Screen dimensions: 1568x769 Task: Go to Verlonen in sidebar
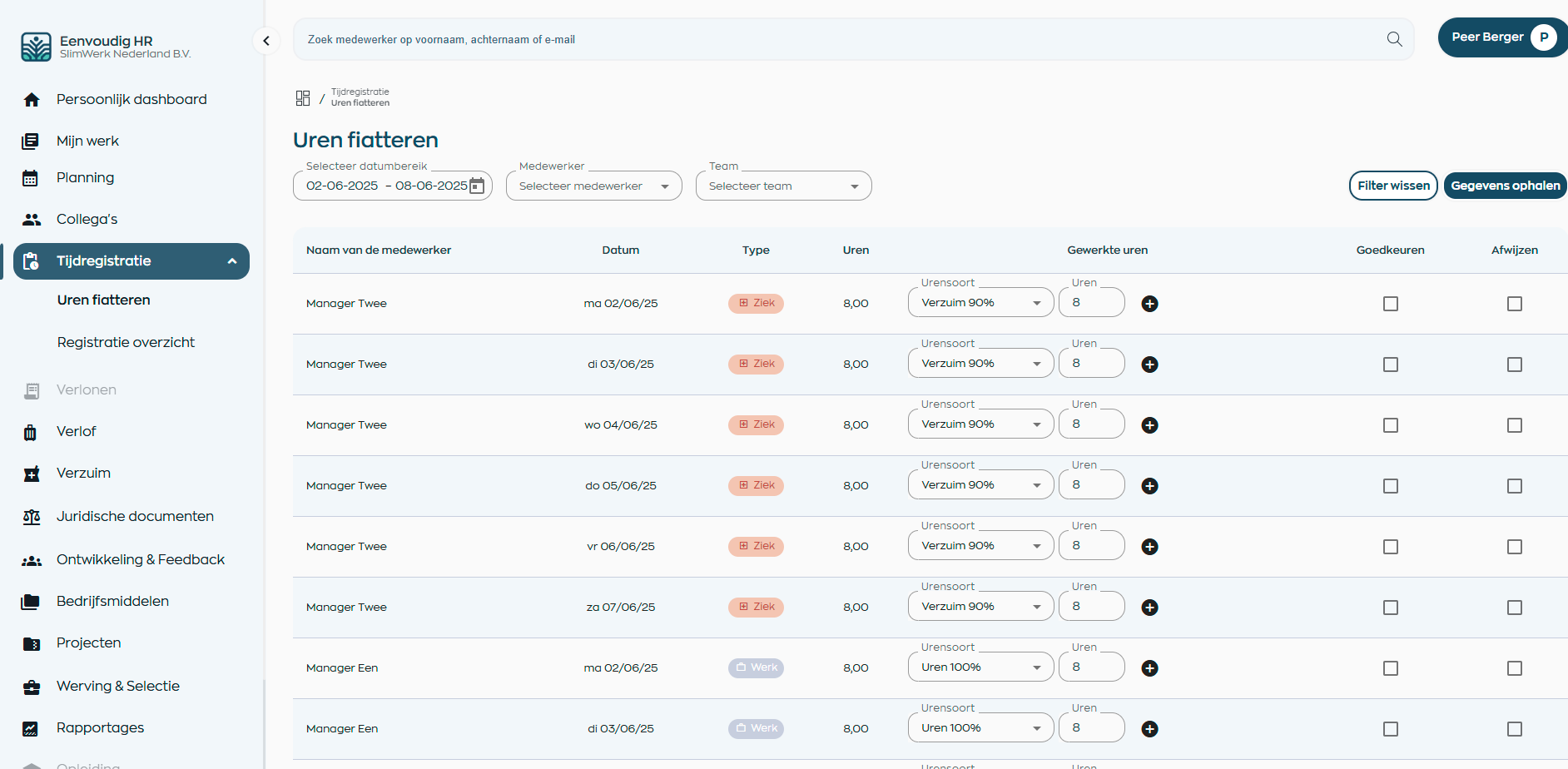[x=87, y=389]
